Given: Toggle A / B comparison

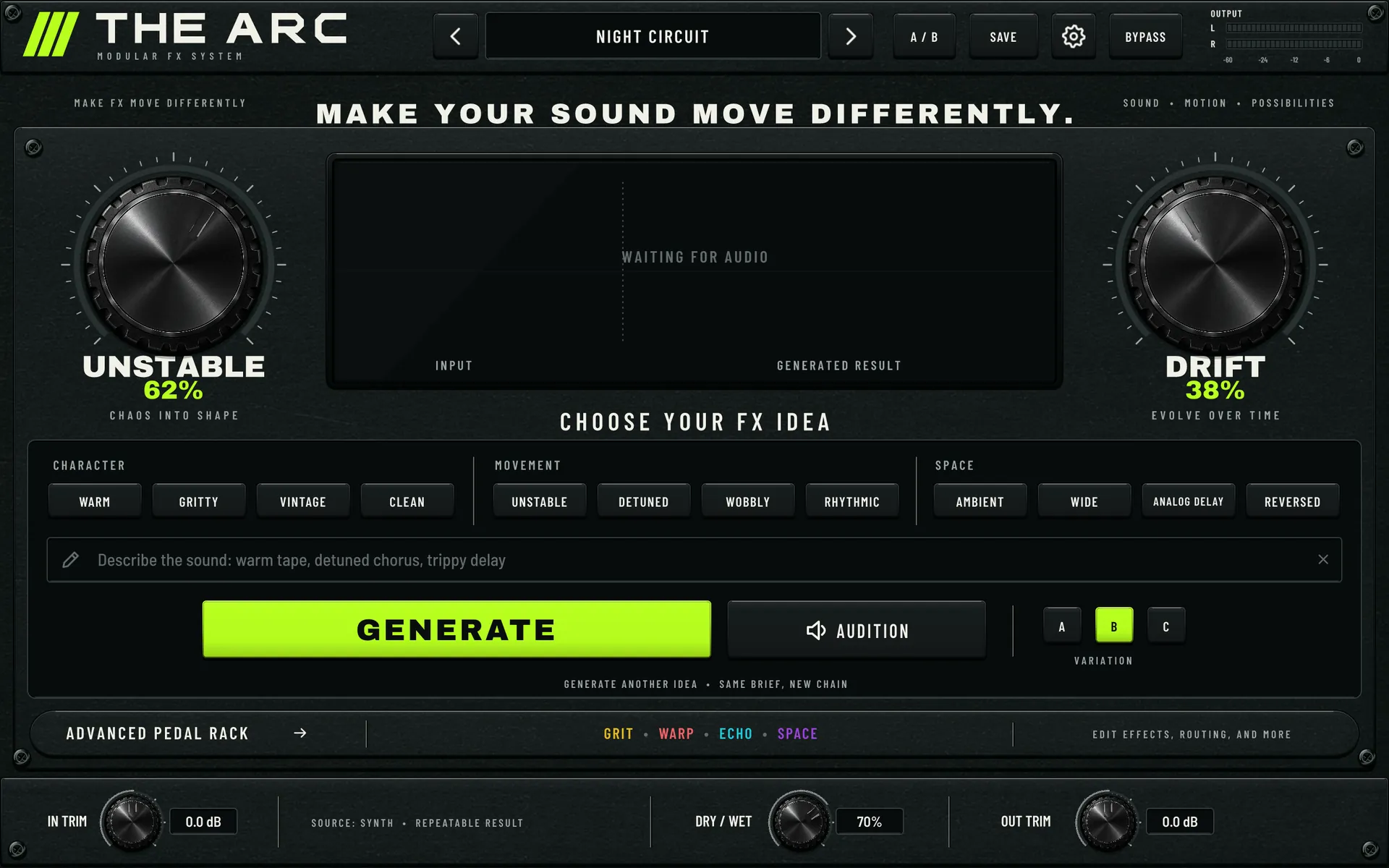Looking at the screenshot, I should [924, 36].
